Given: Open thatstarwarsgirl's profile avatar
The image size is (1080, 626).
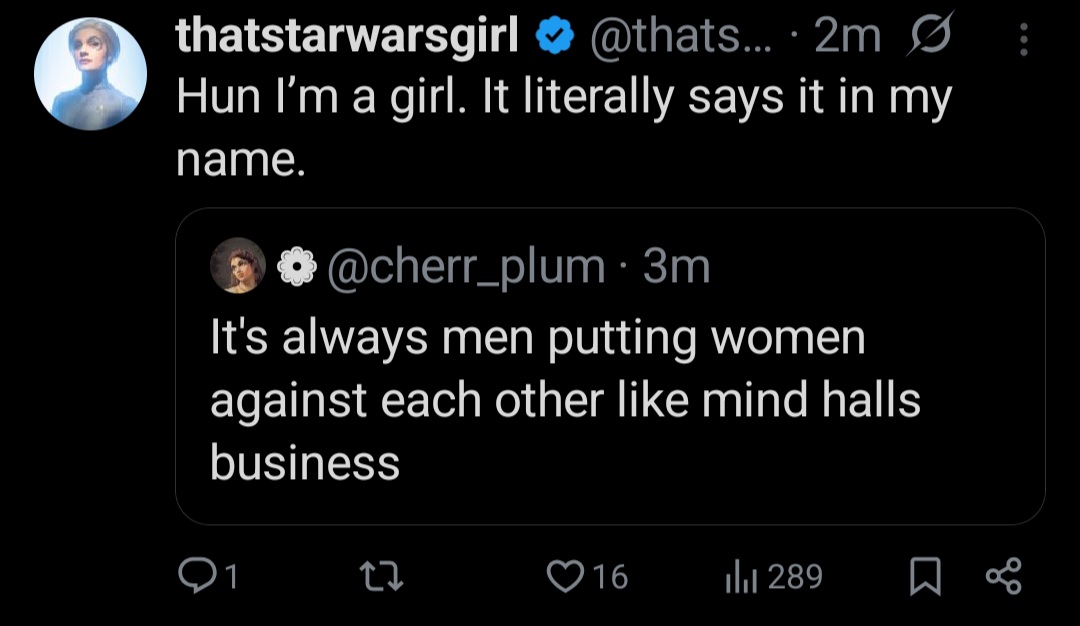Looking at the screenshot, I should (x=90, y=74).
